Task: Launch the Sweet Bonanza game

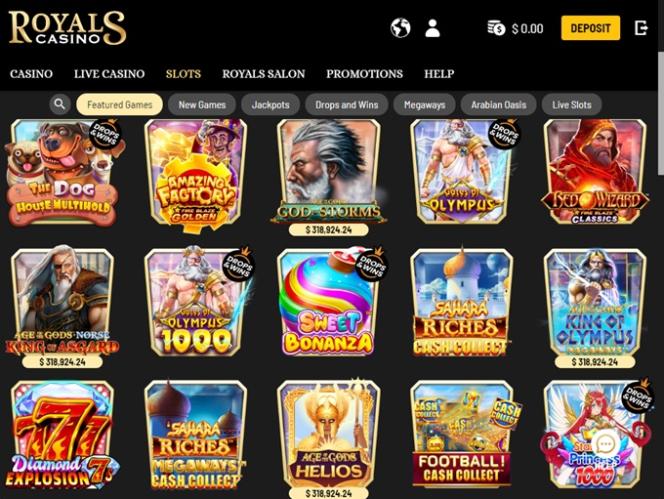Action: click(x=329, y=302)
